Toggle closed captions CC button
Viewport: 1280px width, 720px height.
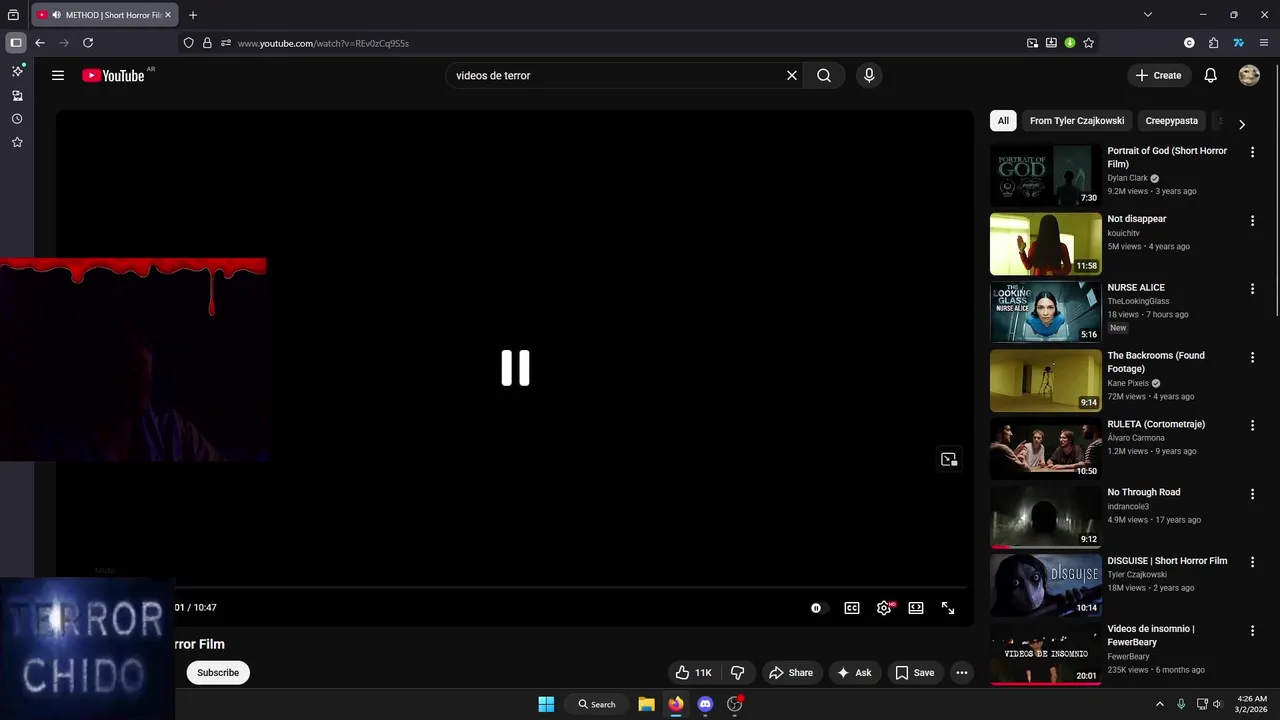click(x=852, y=608)
